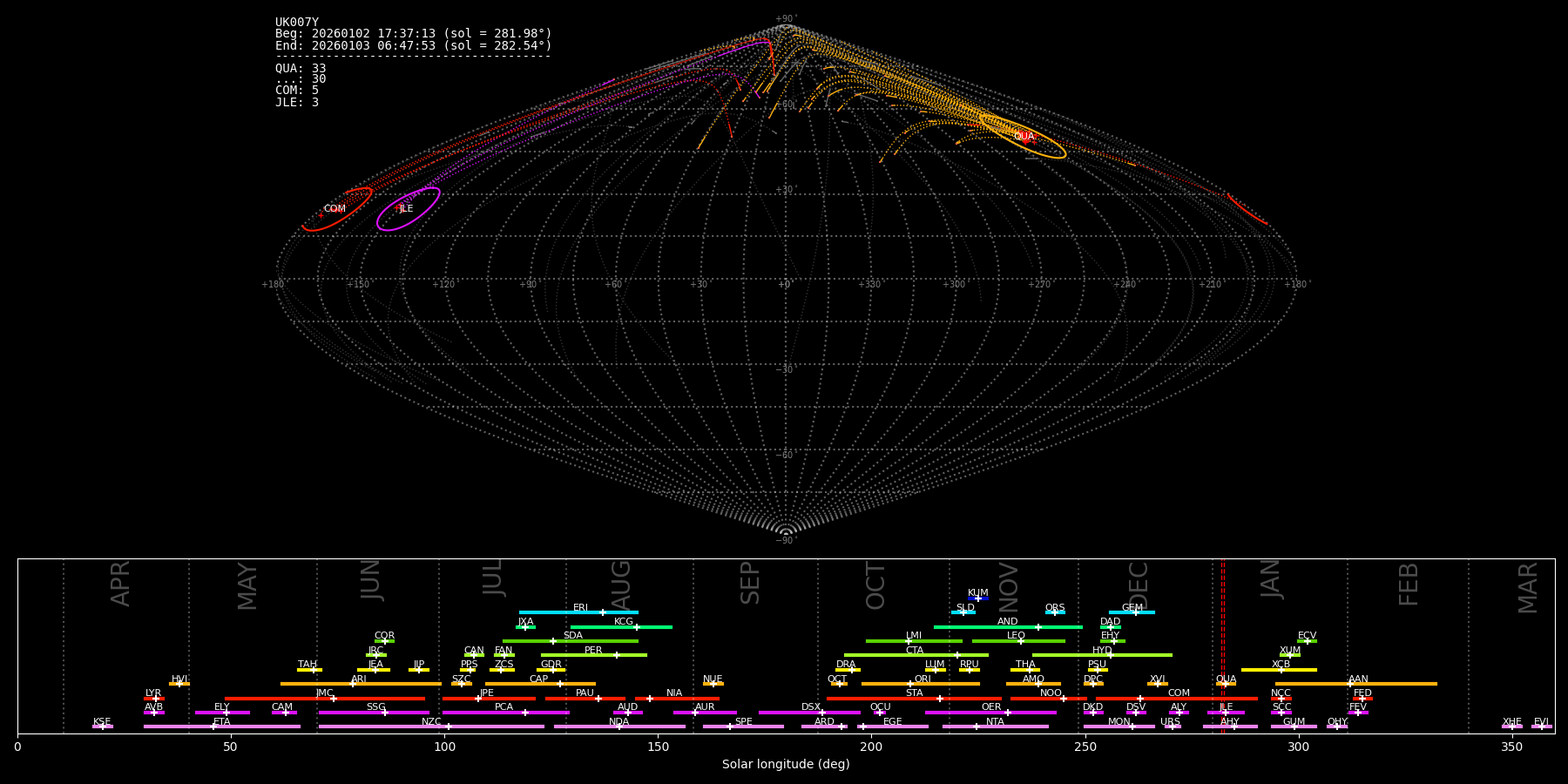Click the JAN month label
This screenshot has width=1568, height=784.
(1271, 579)
